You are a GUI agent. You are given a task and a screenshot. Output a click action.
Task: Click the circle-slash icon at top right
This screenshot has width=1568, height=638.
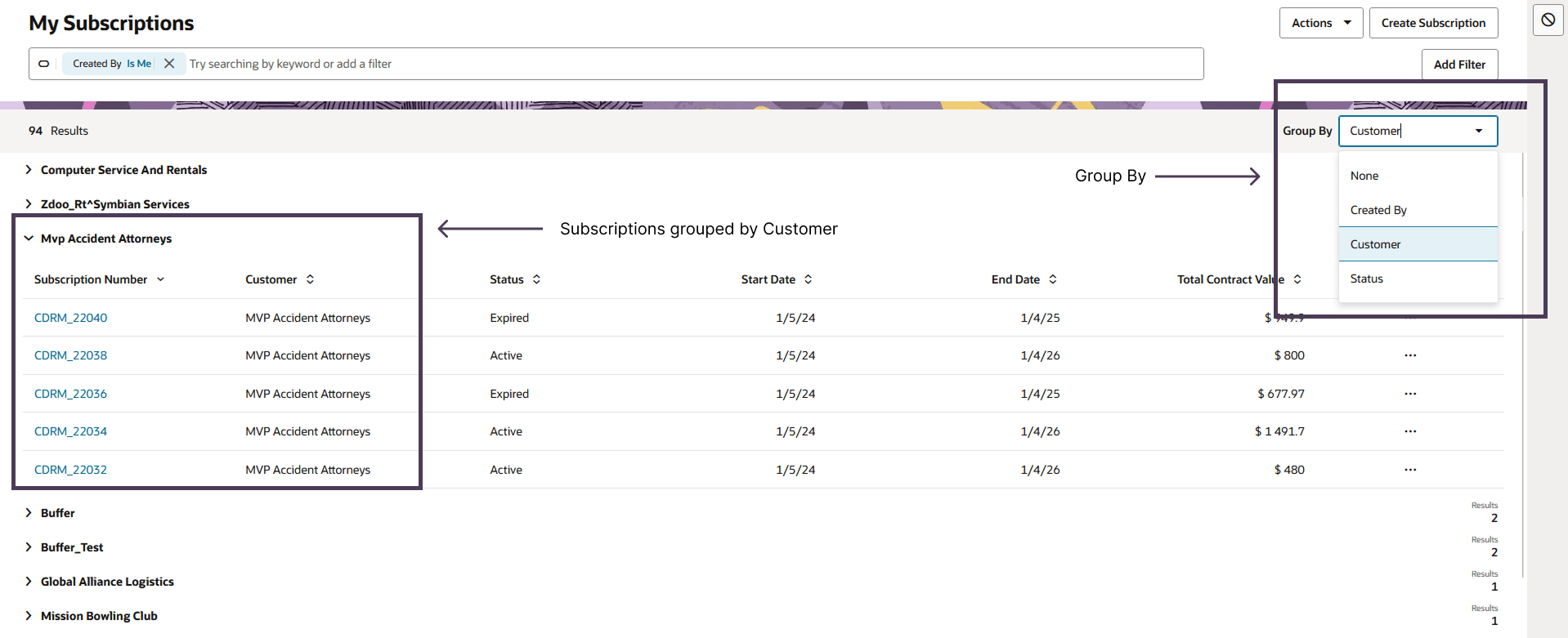pos(1548,20)
